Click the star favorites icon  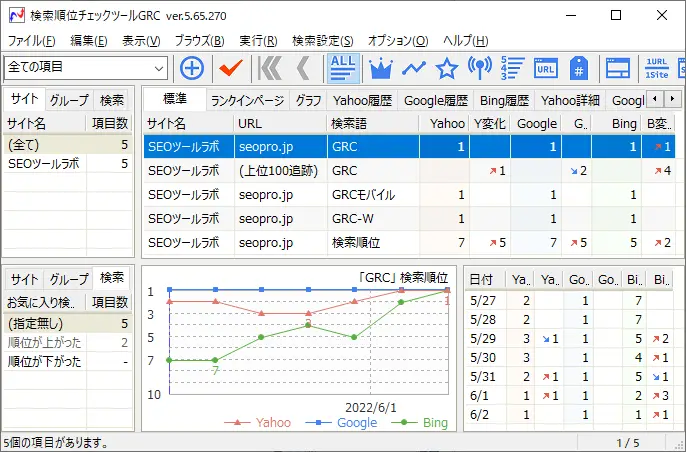click(446, 68)
